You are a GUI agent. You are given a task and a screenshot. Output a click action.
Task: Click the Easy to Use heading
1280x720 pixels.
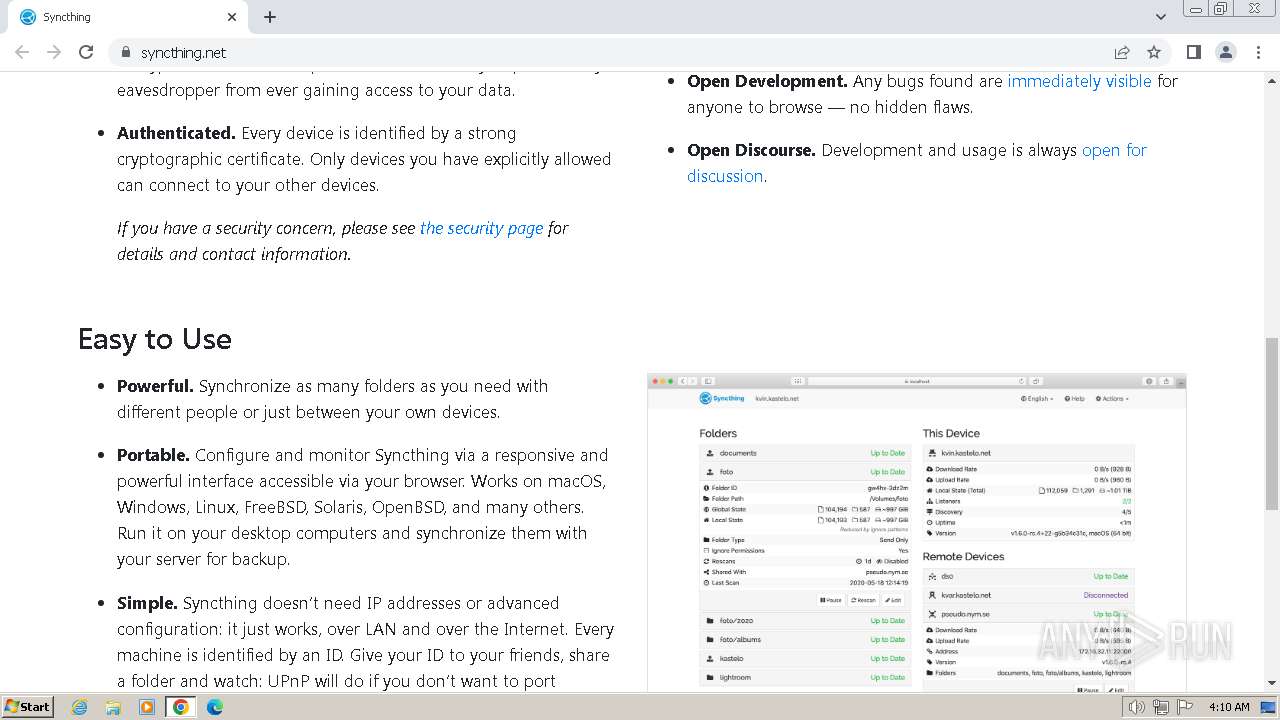(x=155, y=339)
